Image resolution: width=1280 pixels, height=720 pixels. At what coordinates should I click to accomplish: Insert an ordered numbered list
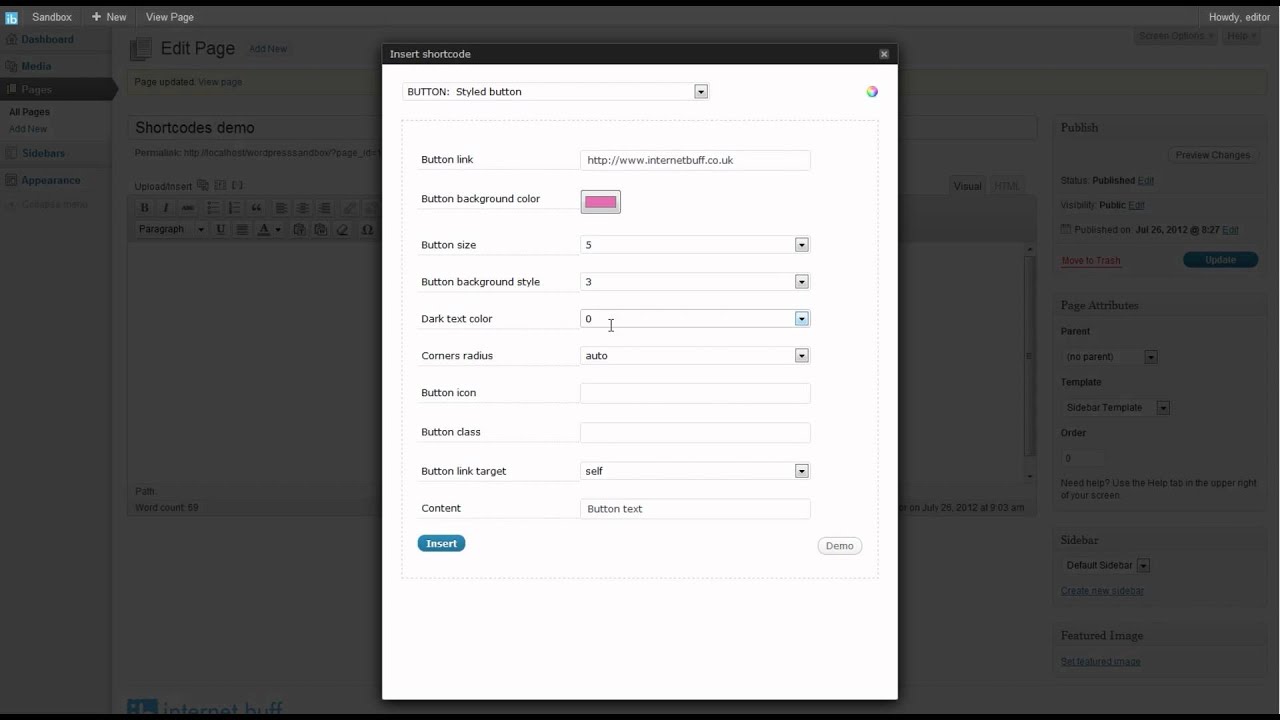(234, 208)
